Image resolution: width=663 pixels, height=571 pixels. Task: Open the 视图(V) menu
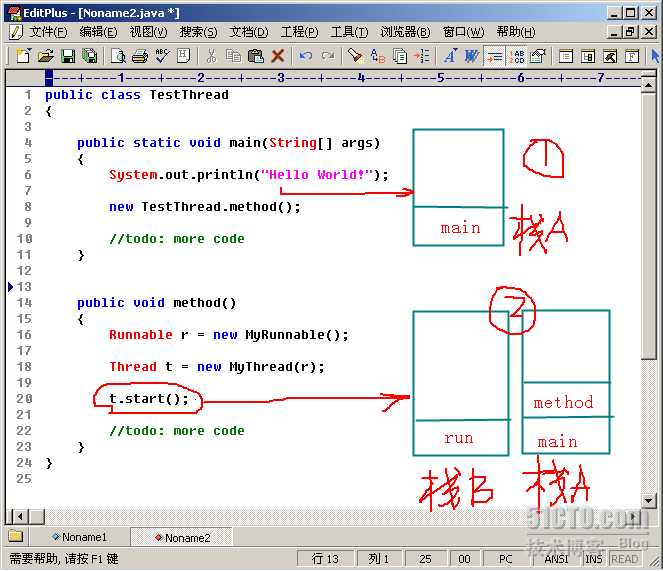[148, 32]
